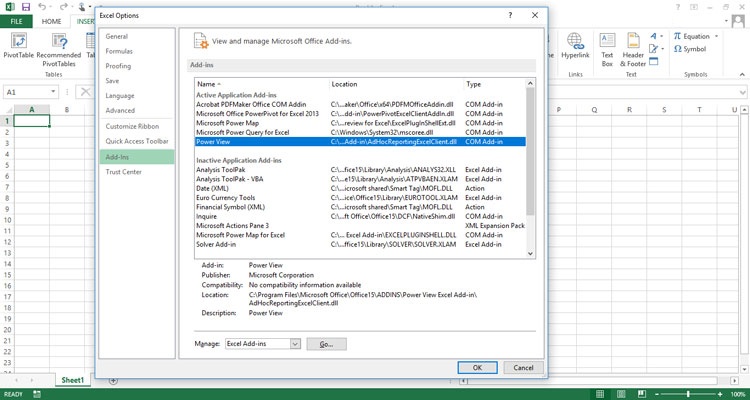Expand the Signature Line dropdown arrow
This screenshot has width=750, height=400.
tap(662, 49)
